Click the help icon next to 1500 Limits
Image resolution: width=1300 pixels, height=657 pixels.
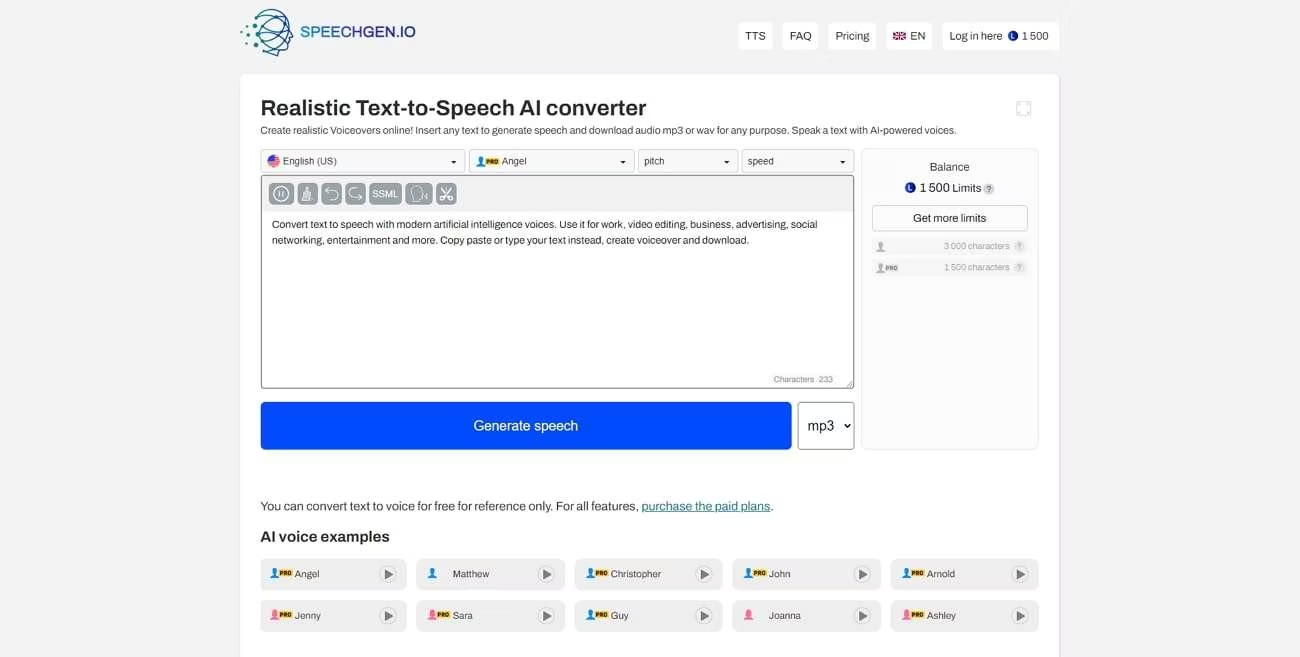(x=990, y=187)
